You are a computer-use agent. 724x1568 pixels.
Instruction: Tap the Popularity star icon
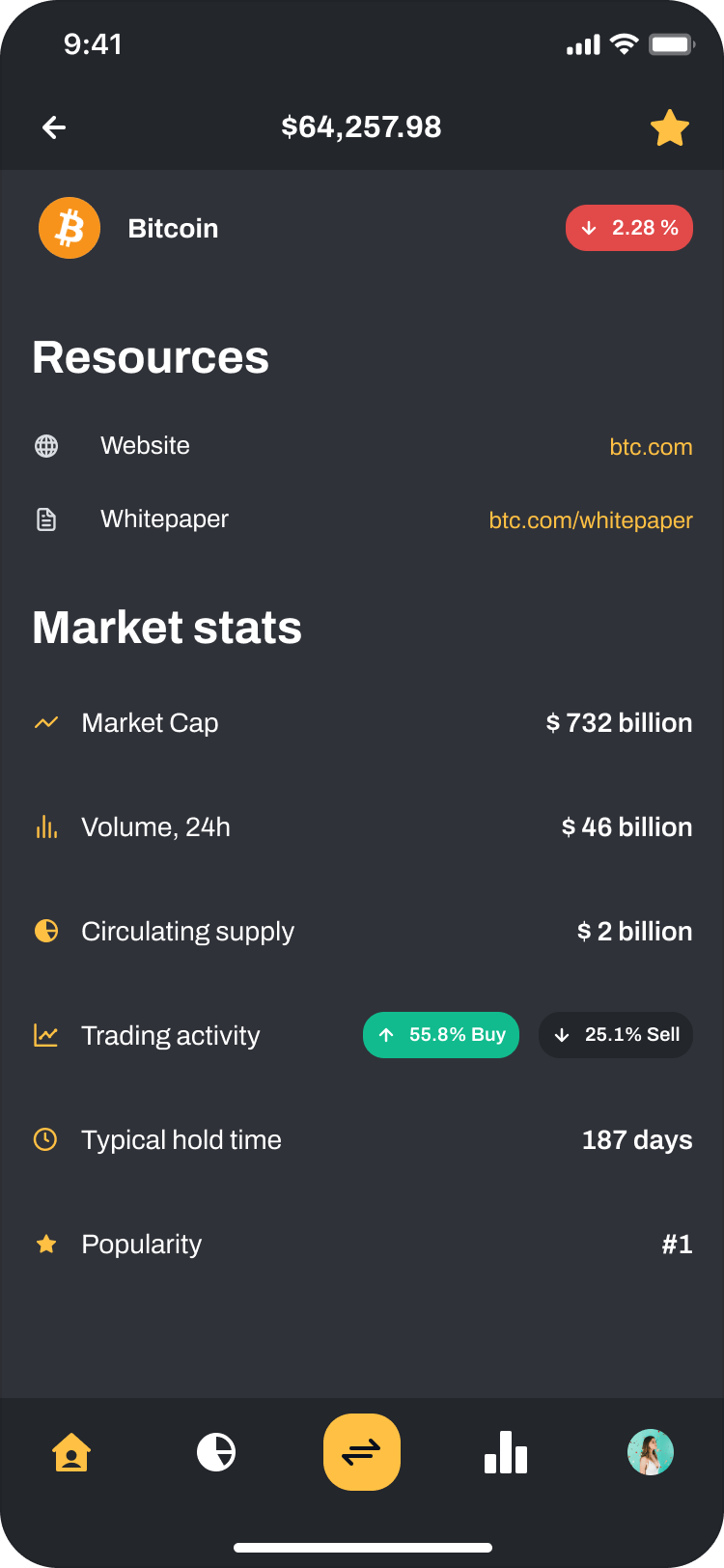(46, 1244)
